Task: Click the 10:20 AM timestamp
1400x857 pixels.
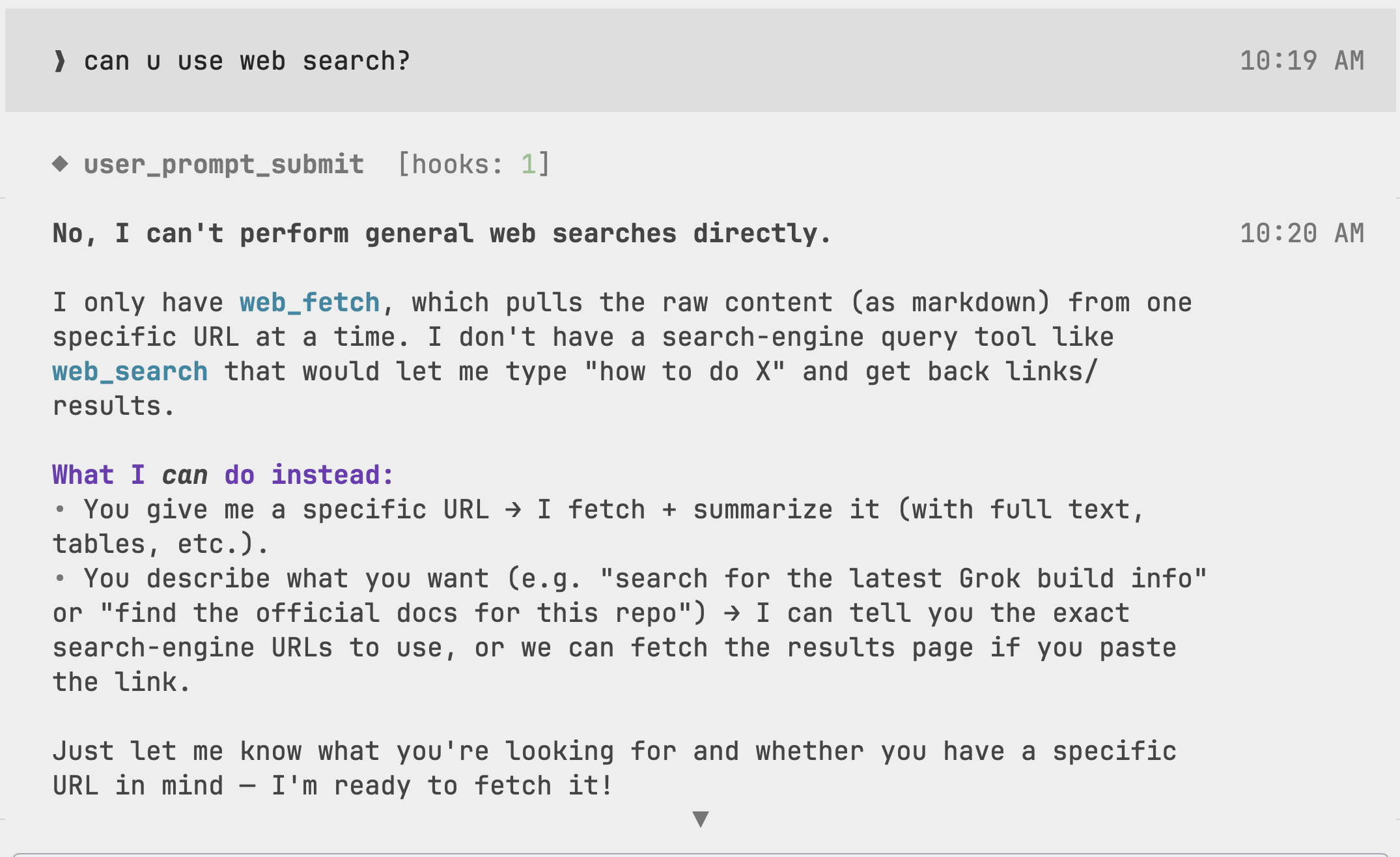Action: tap(1302, 233)
